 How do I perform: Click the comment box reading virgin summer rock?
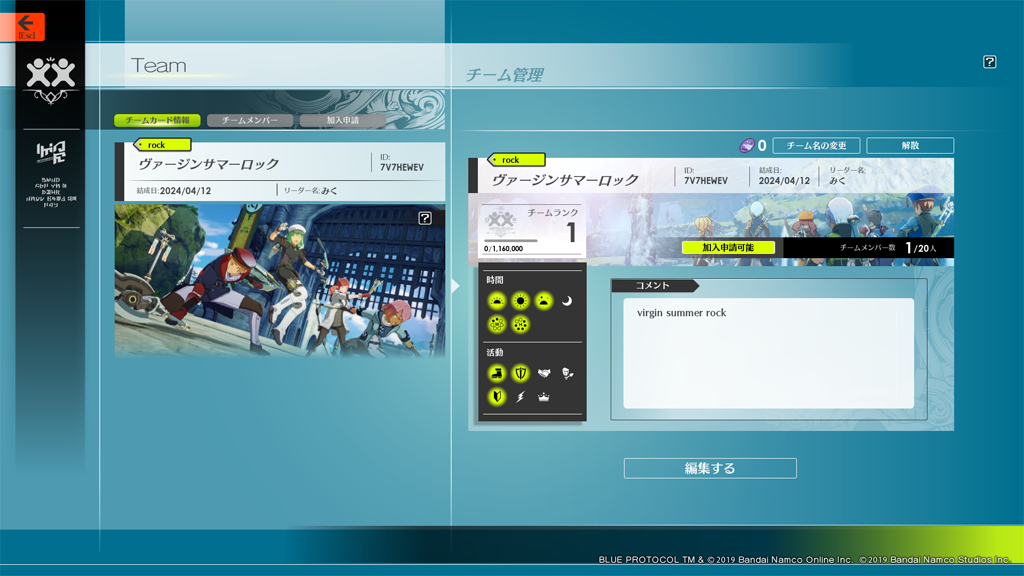tap(768, 353)
